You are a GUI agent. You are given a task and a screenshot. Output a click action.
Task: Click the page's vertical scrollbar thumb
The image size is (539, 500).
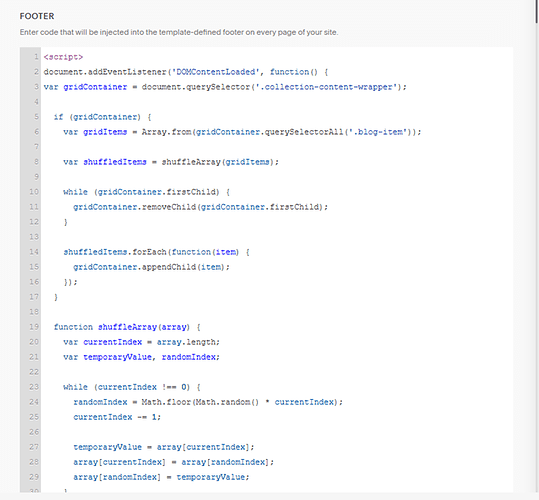(x=537, y=11)
